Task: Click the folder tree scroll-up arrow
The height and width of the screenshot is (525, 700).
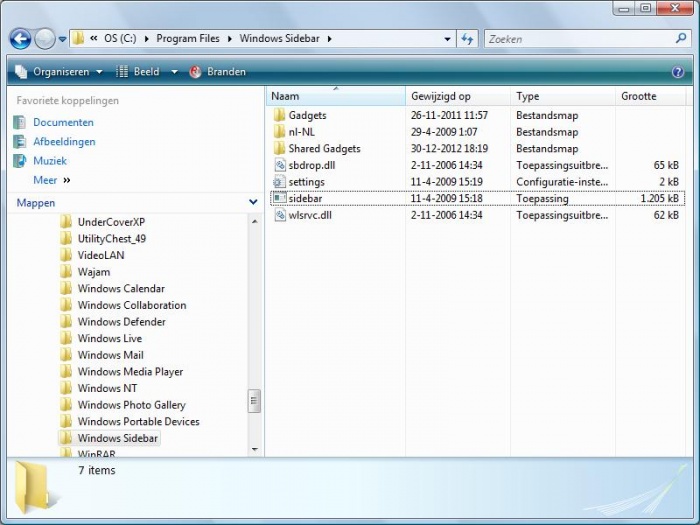Action: coord(254,221)
